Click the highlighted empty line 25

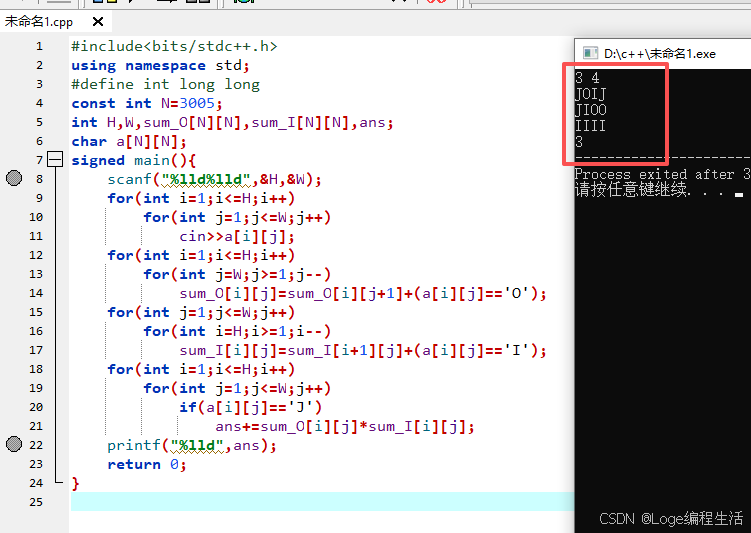pyautogui.click(x=322, y=501)
